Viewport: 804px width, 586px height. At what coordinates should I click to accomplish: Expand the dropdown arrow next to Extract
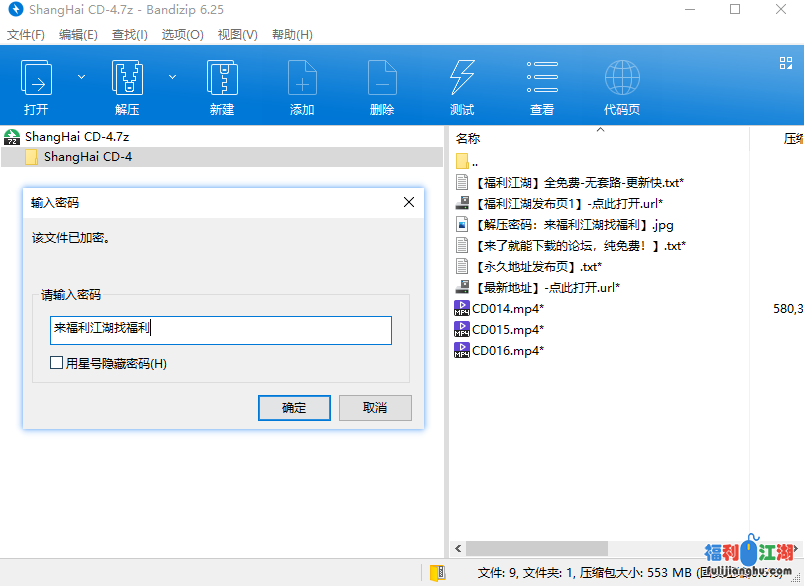pos(172,76)
